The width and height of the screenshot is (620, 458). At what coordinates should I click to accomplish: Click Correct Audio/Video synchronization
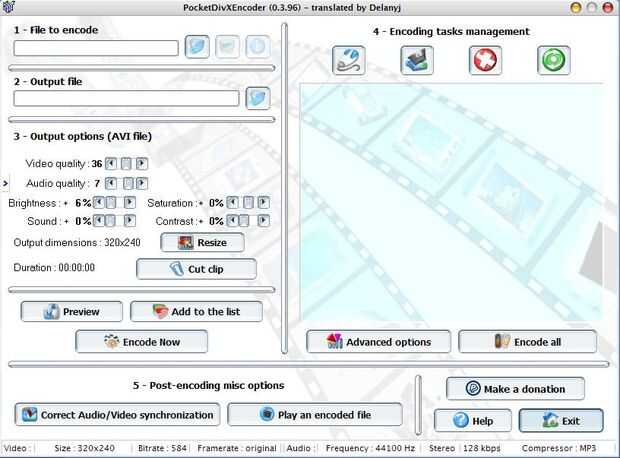click(117, 414)
